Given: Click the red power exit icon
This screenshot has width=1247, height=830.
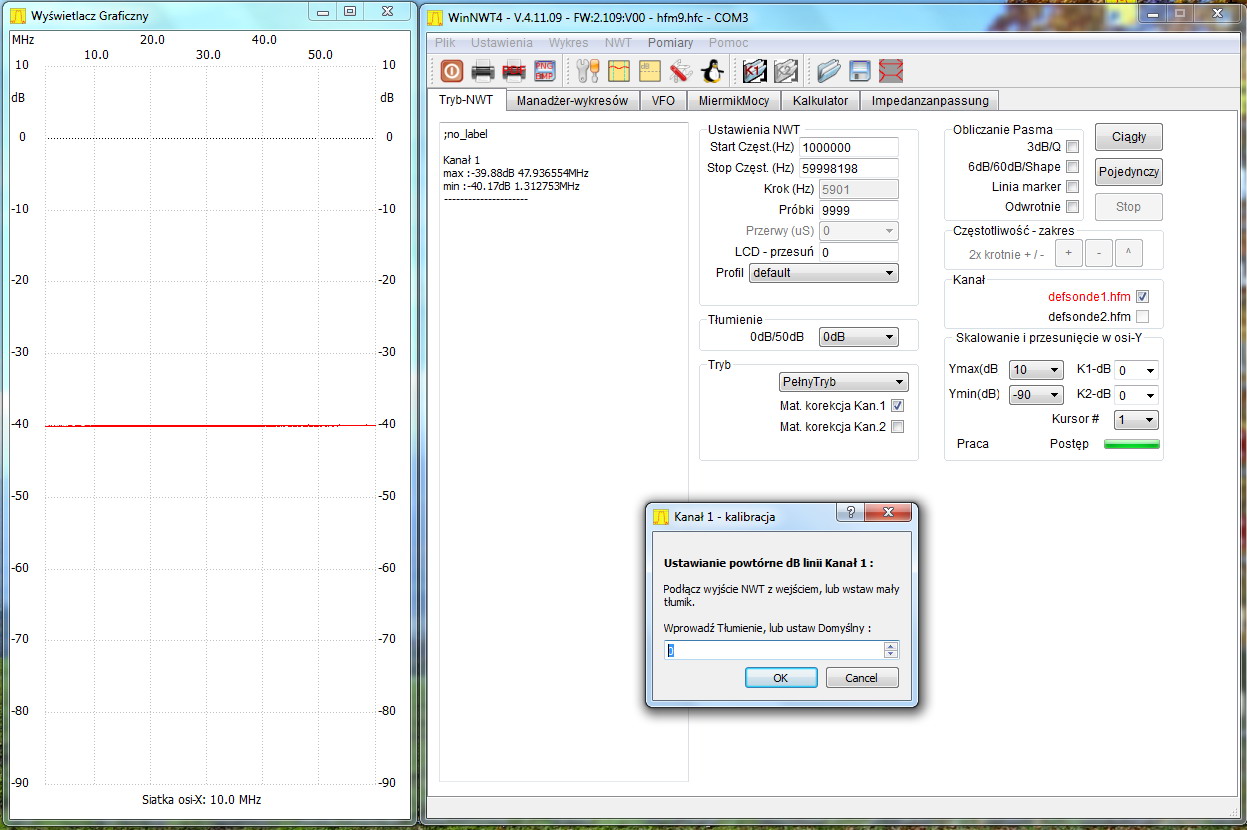Looking at the screenshot, I should [x=451, y=71].
